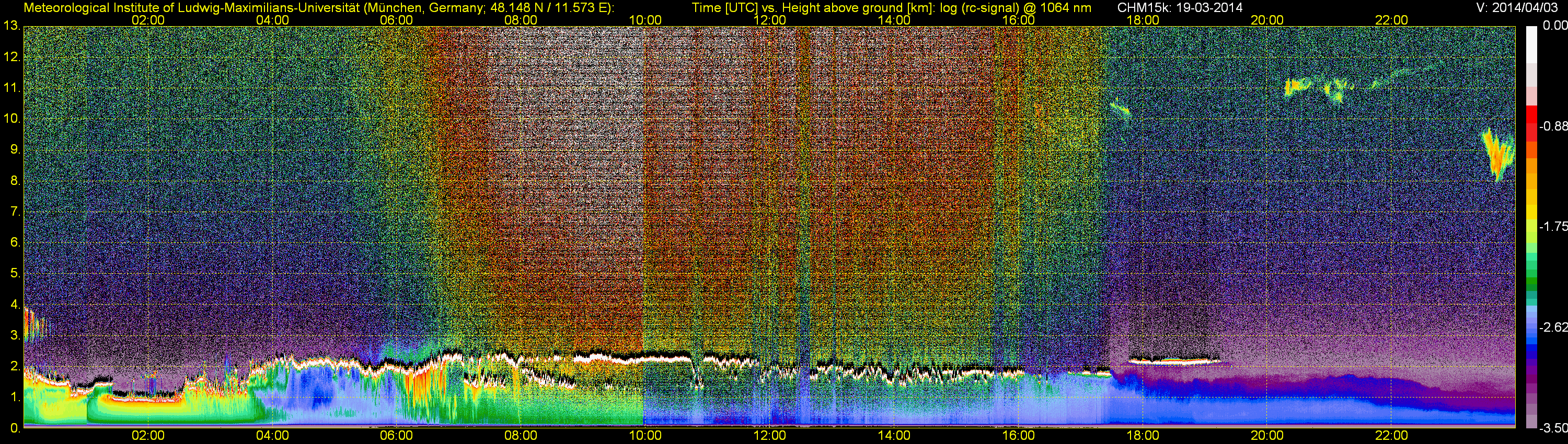Click the 08:00 label on the bottom time axis

click(x=521, y=436)
